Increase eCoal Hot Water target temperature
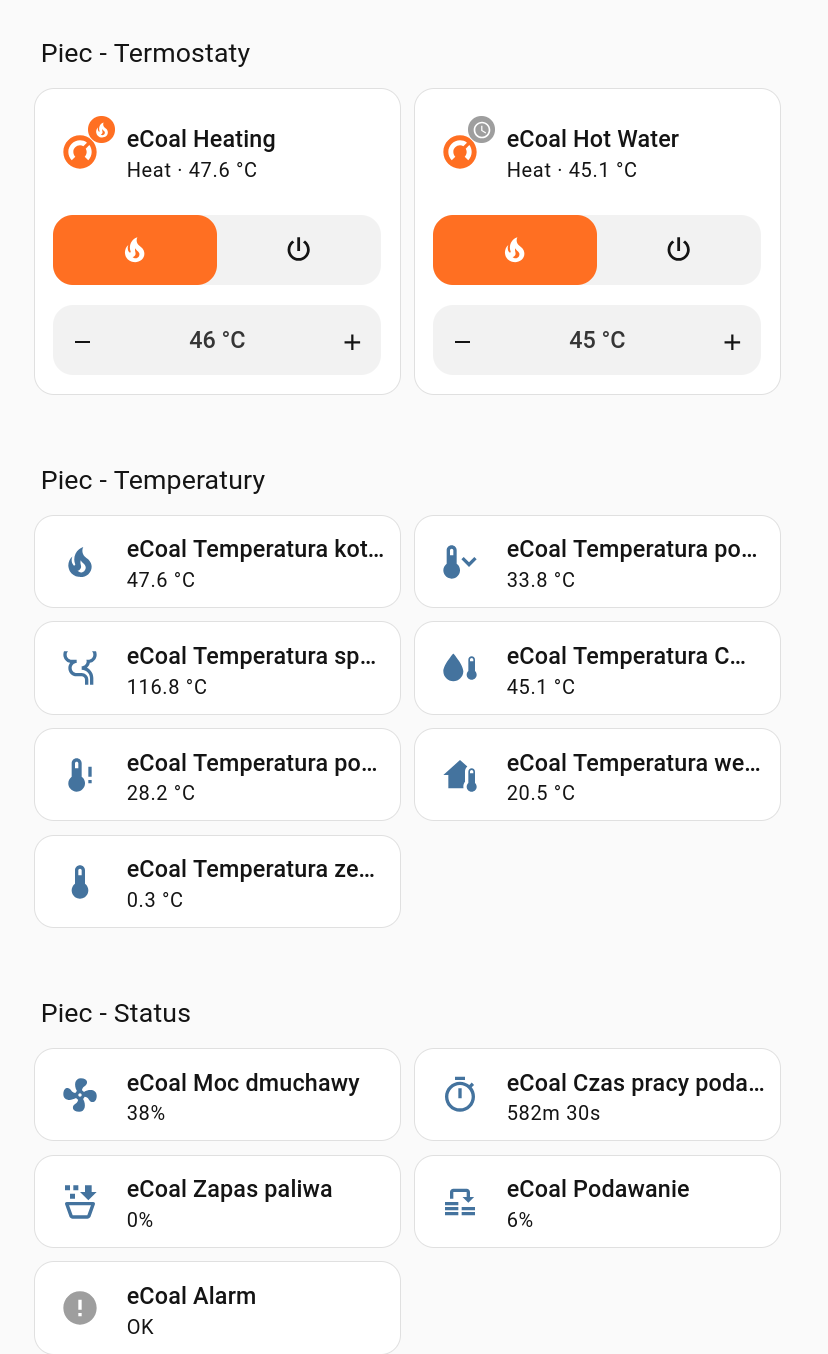This screenshot has height=1354, width=828. click(732, 342)
